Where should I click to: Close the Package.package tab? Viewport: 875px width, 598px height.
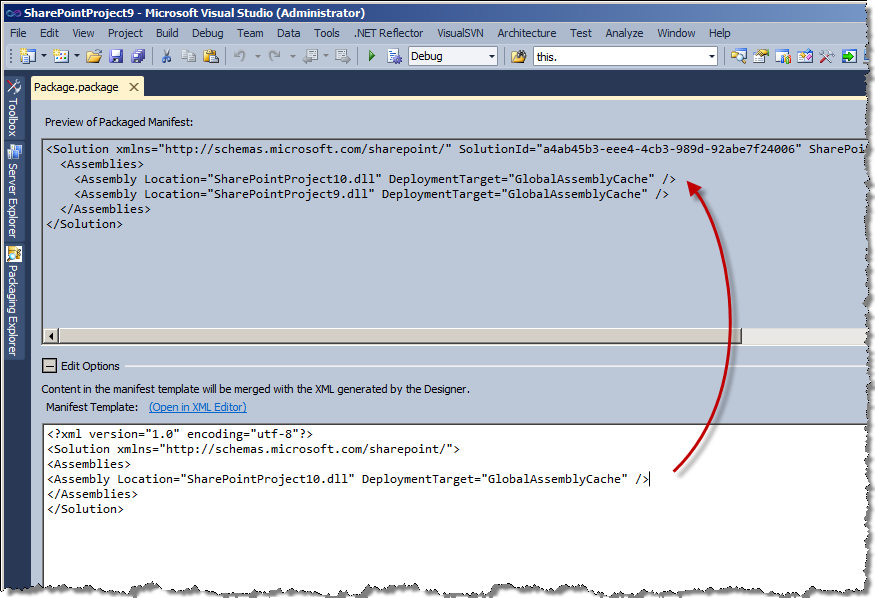(x=134, y=87)
